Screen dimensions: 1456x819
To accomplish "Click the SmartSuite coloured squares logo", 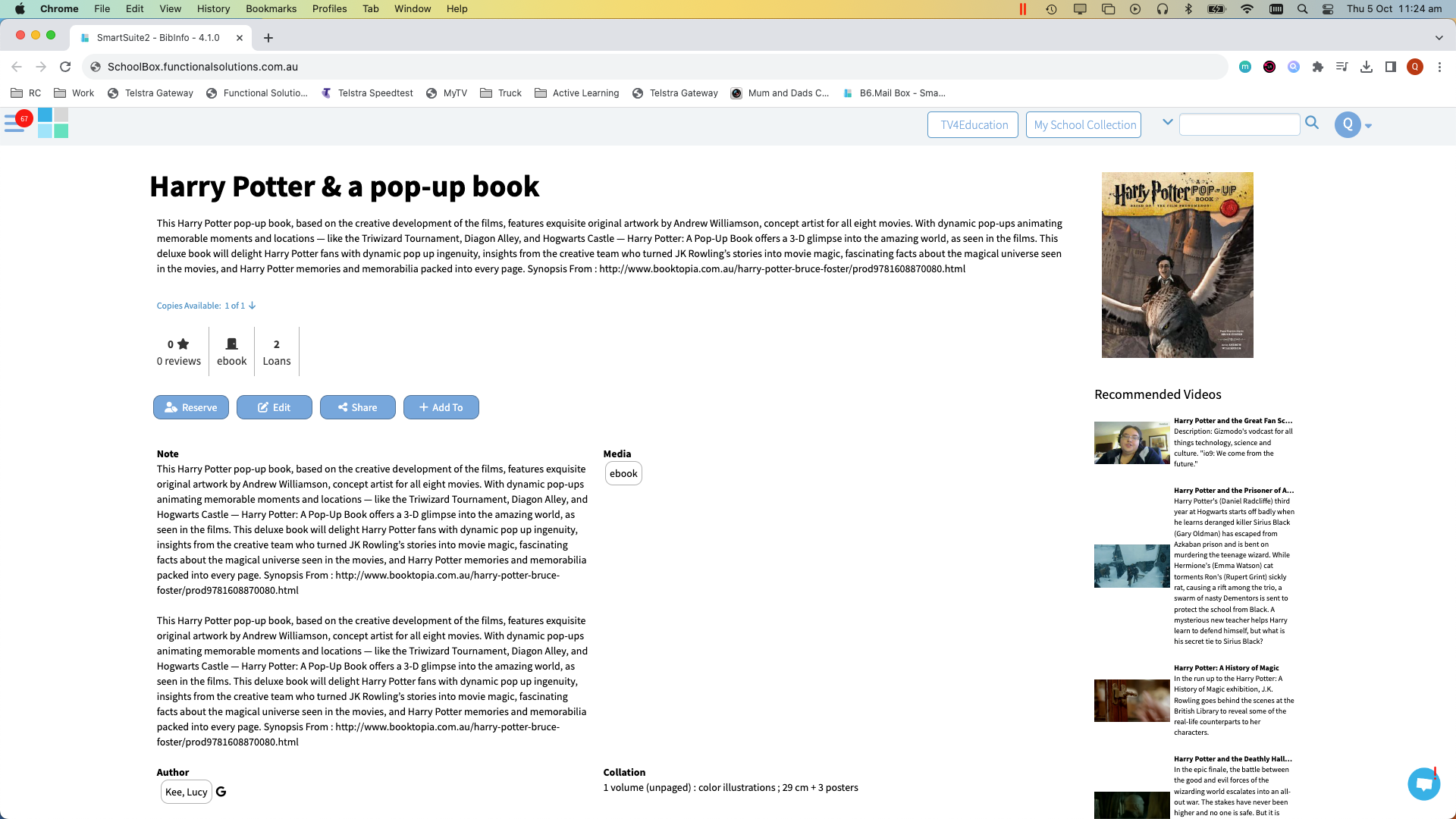I will click(x=53, y=123).
